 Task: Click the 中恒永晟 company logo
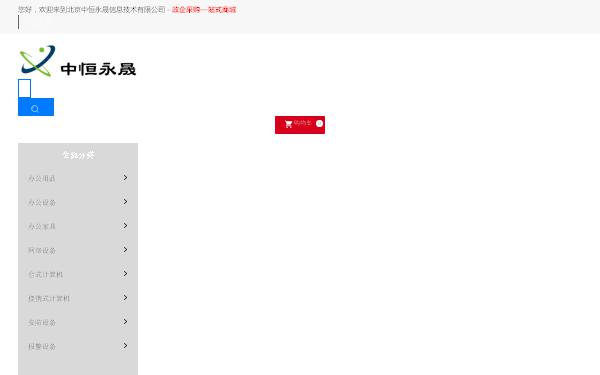78,61
